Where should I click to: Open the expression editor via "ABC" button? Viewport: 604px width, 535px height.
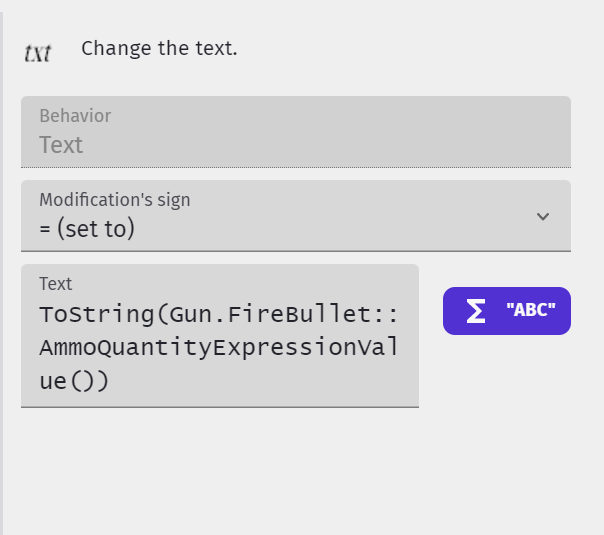point(506,311)
